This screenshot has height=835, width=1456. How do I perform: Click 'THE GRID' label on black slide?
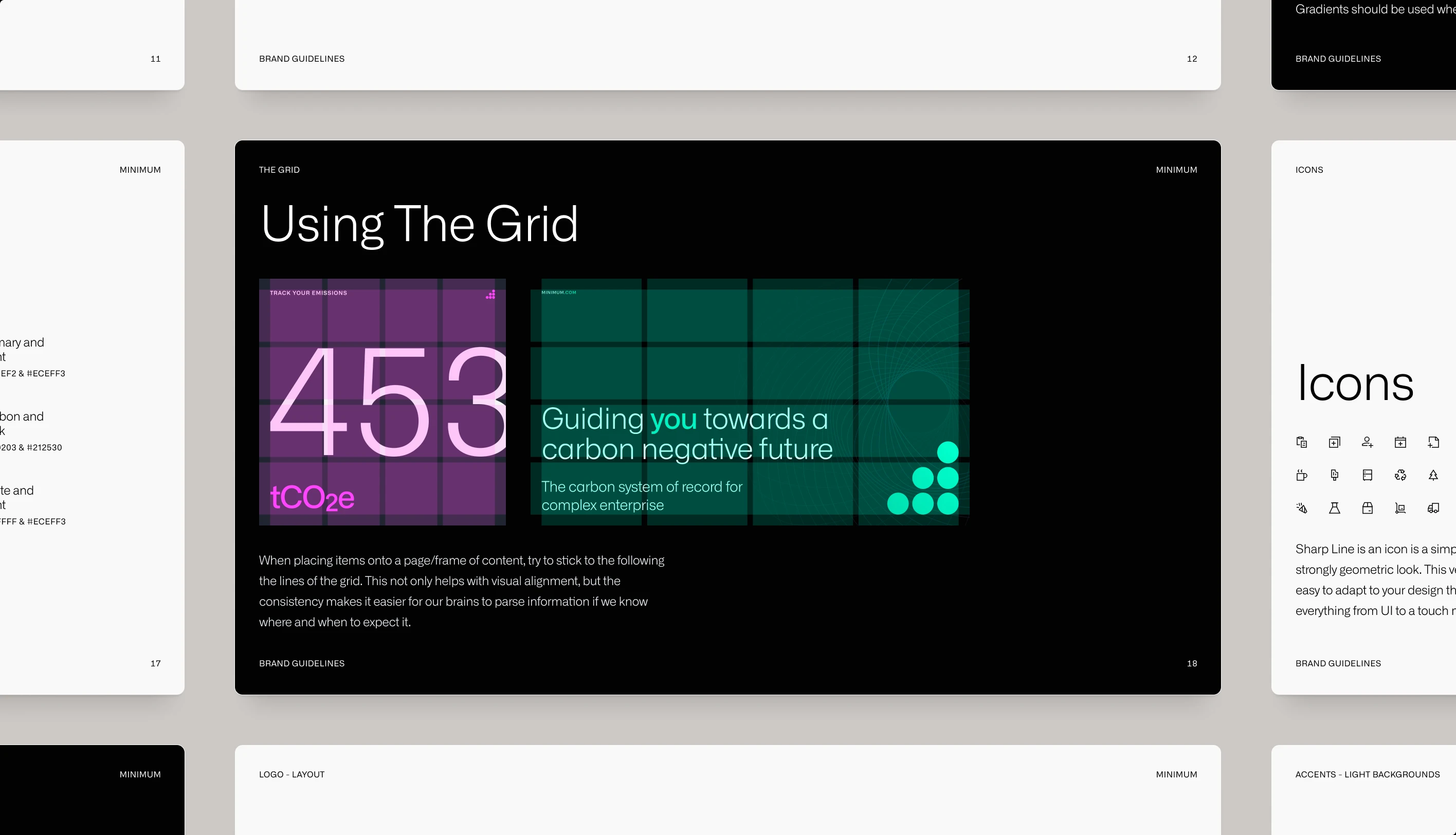(x=279, y=170)
